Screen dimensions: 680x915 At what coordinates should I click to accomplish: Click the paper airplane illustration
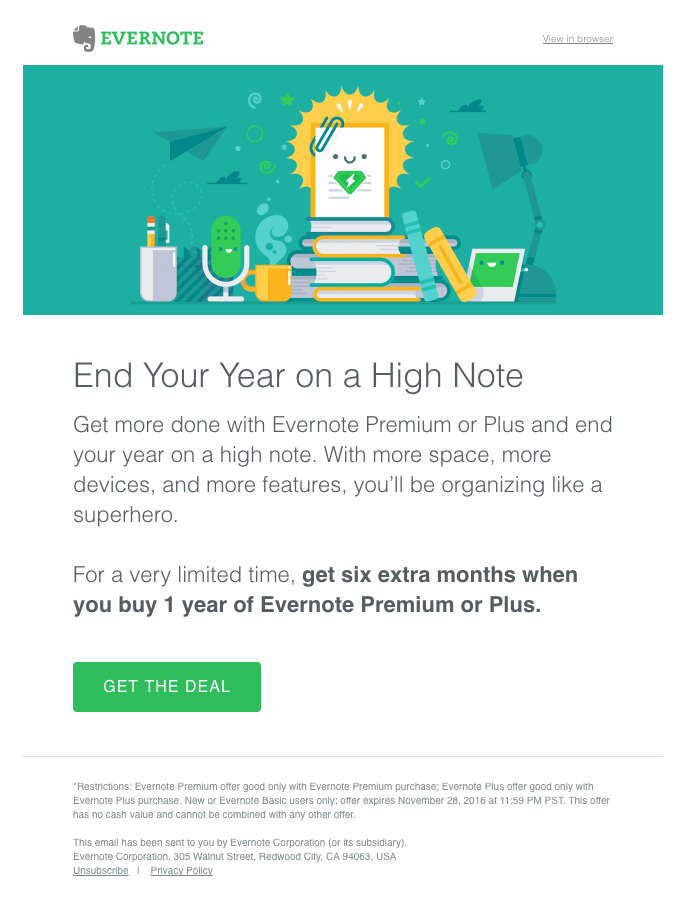pos(196,143)
